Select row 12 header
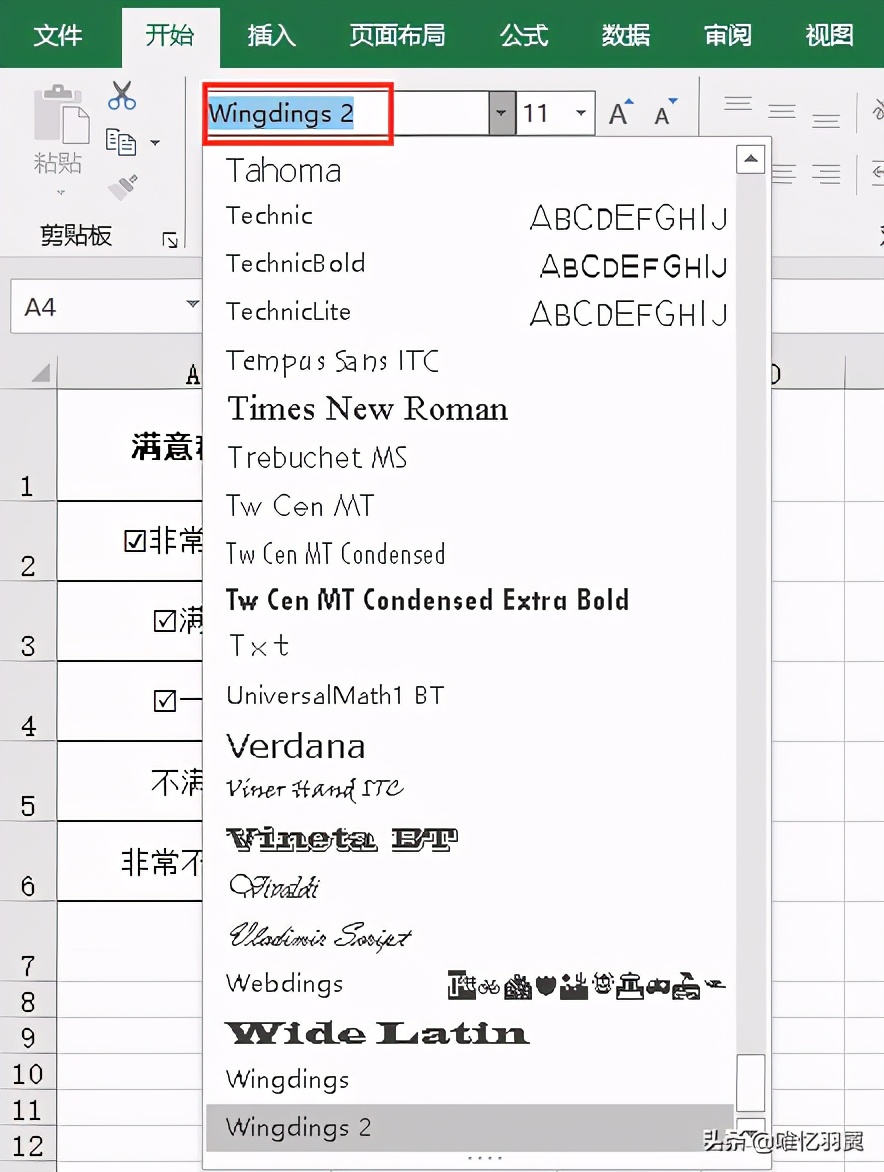Viewport: 884px width, 1172px height. 28,1146
